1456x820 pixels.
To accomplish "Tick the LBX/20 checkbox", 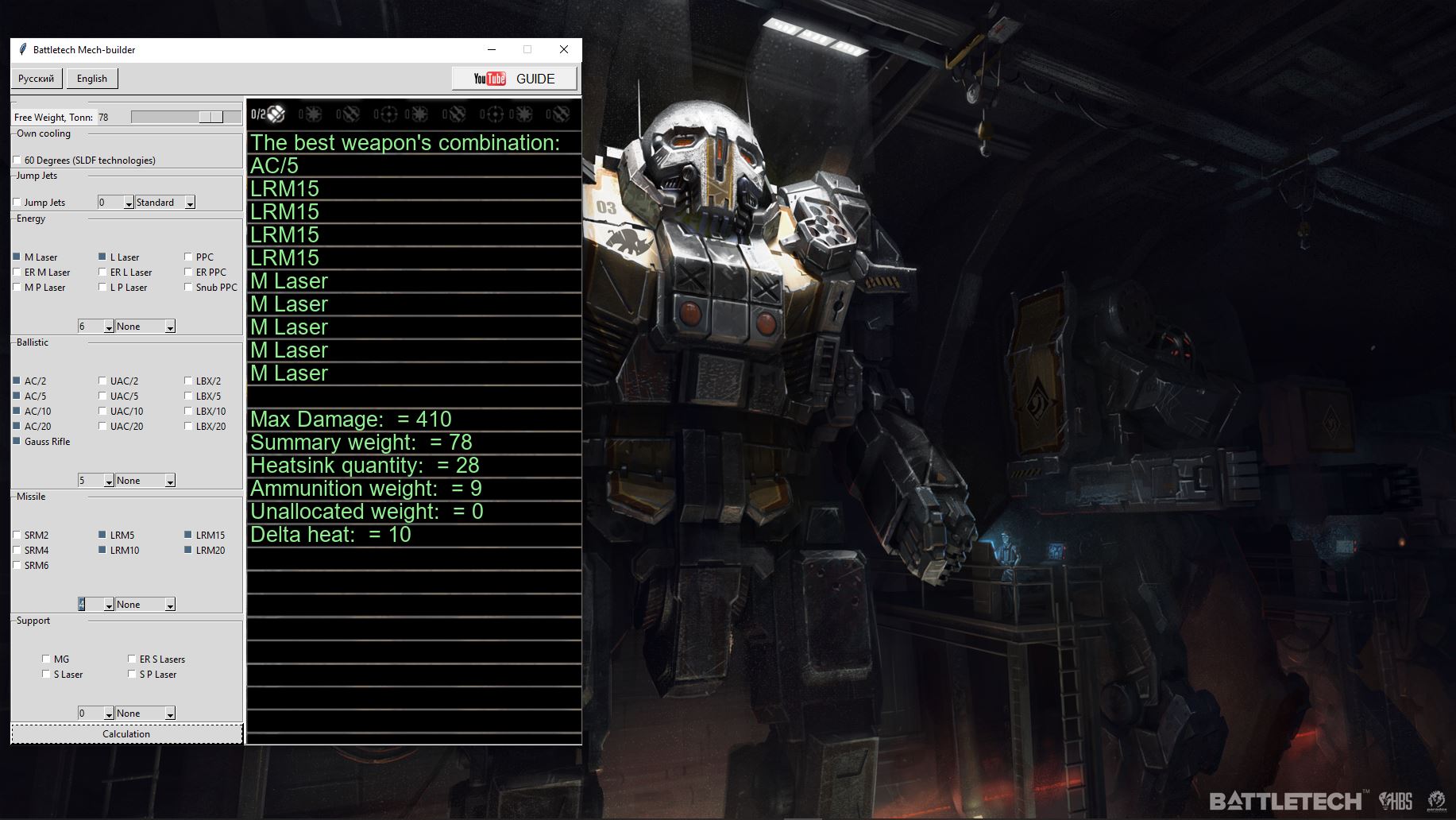I will click(x=188, y=427).
